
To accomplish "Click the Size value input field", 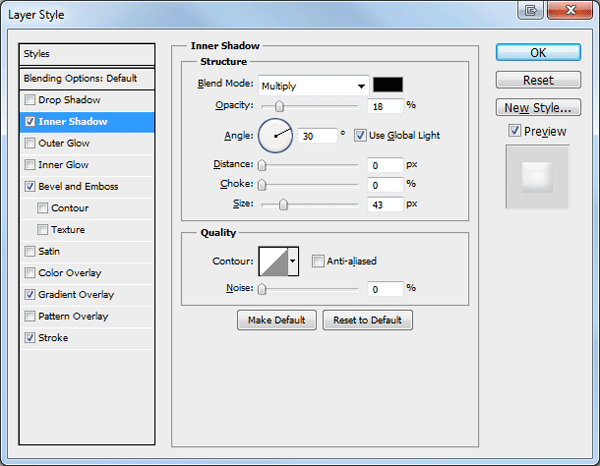I will coord(385,205).
